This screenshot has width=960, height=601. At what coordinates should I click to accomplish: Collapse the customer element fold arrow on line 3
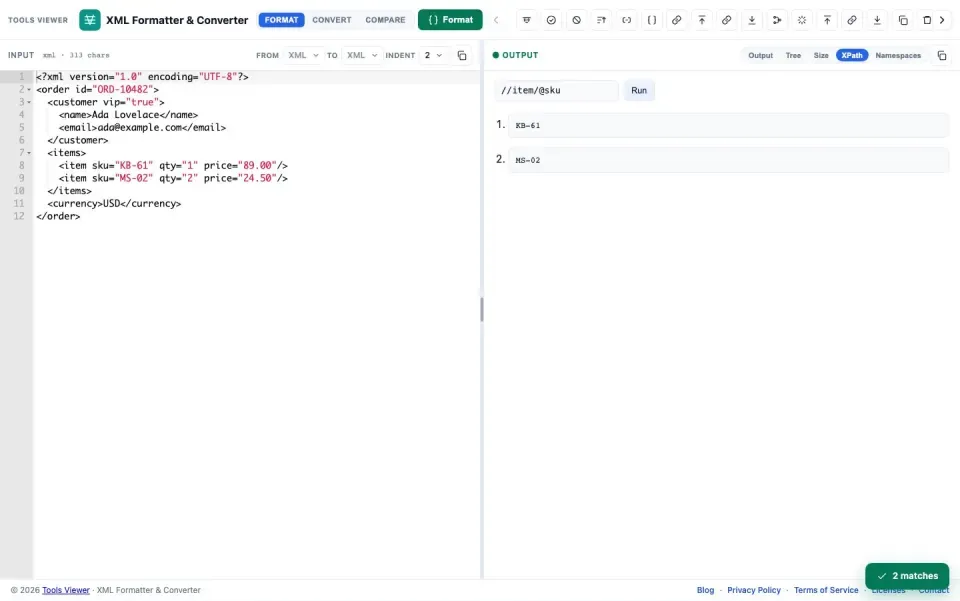point(29,102)
